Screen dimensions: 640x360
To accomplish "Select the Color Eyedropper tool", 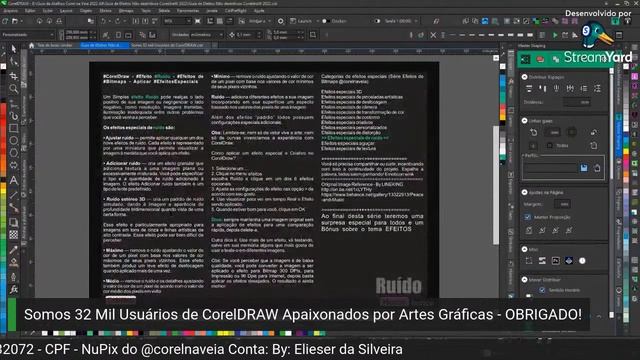I will 14,249.
